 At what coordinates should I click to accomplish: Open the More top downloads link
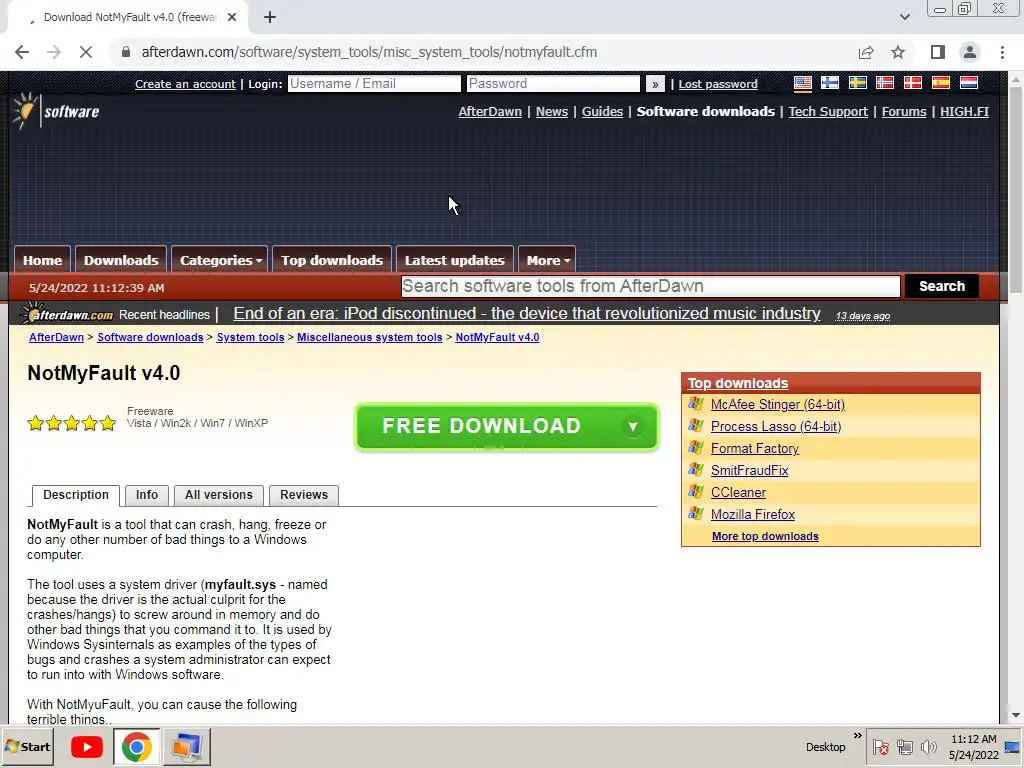click(x=765, y=536)
